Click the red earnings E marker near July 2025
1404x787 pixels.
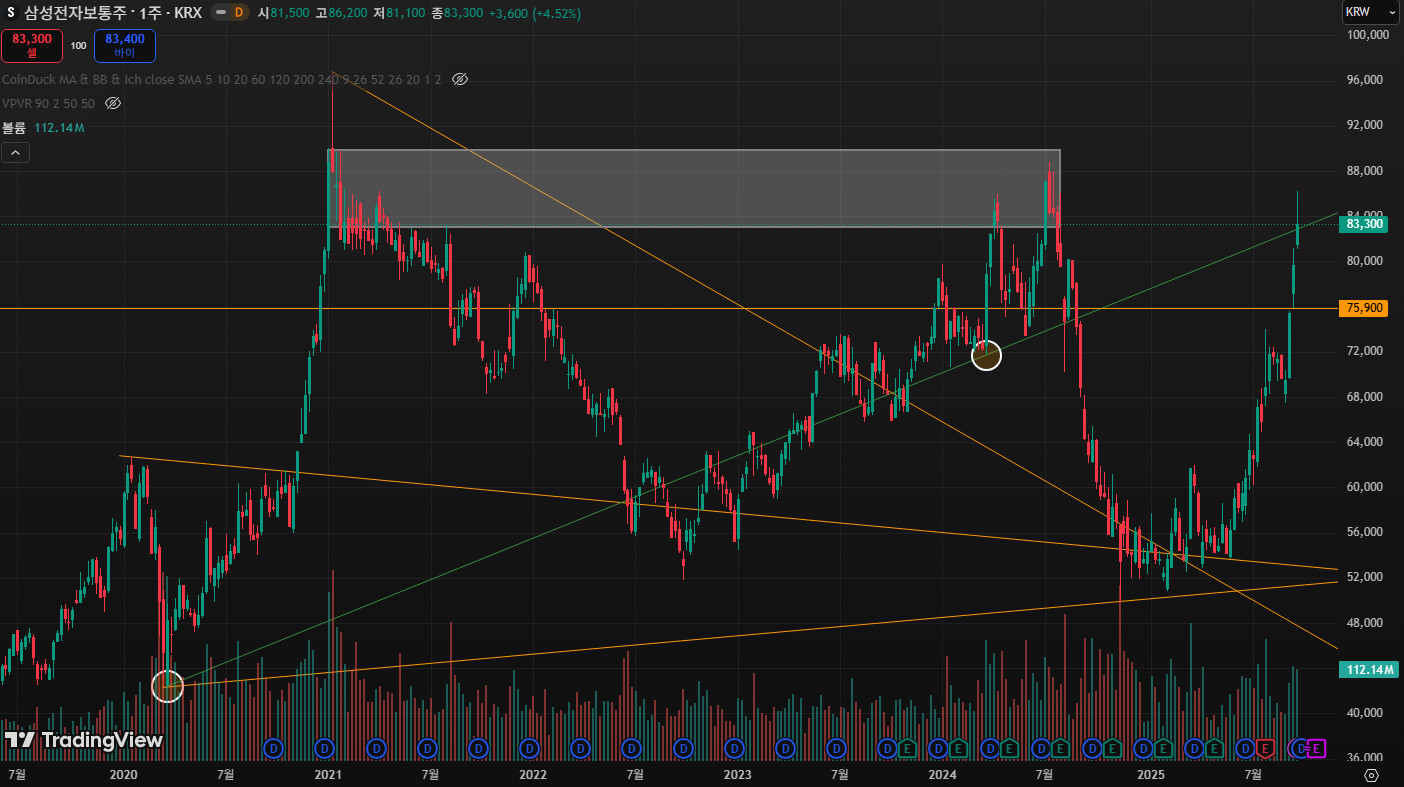click(x=1265, y=748)
